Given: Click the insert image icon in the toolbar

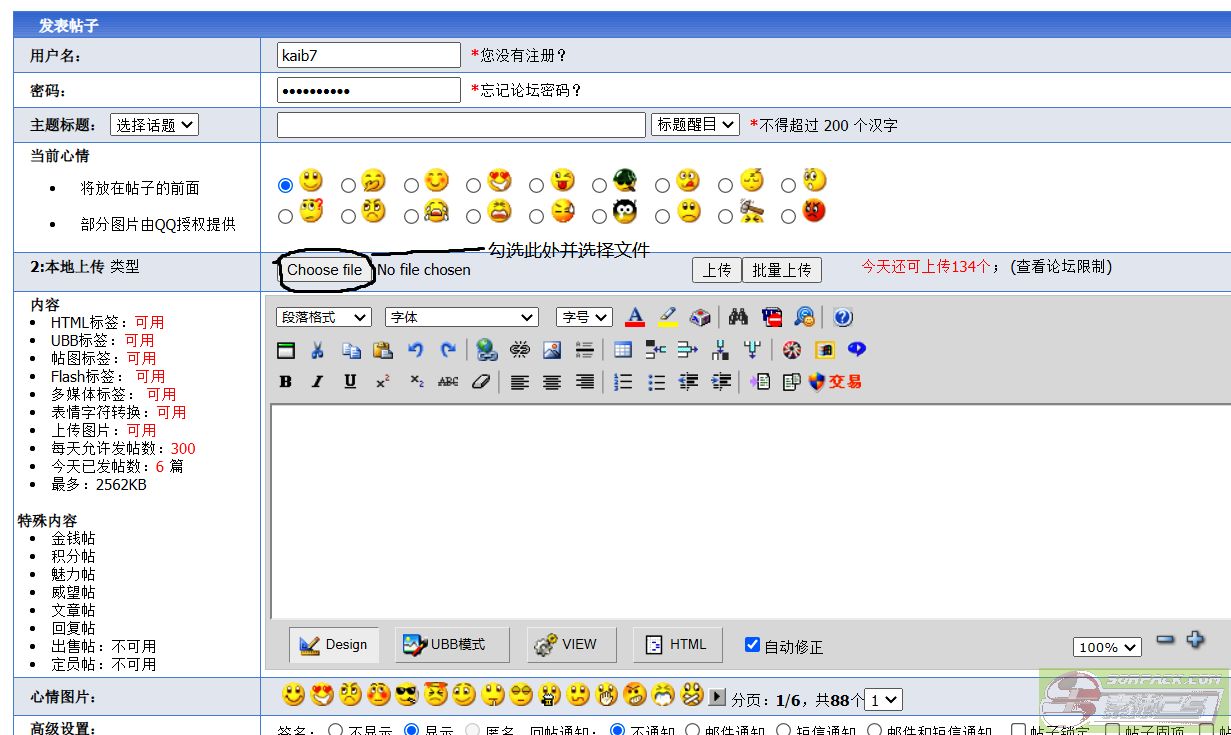Looking at the screenshot, I should (551, 350).
